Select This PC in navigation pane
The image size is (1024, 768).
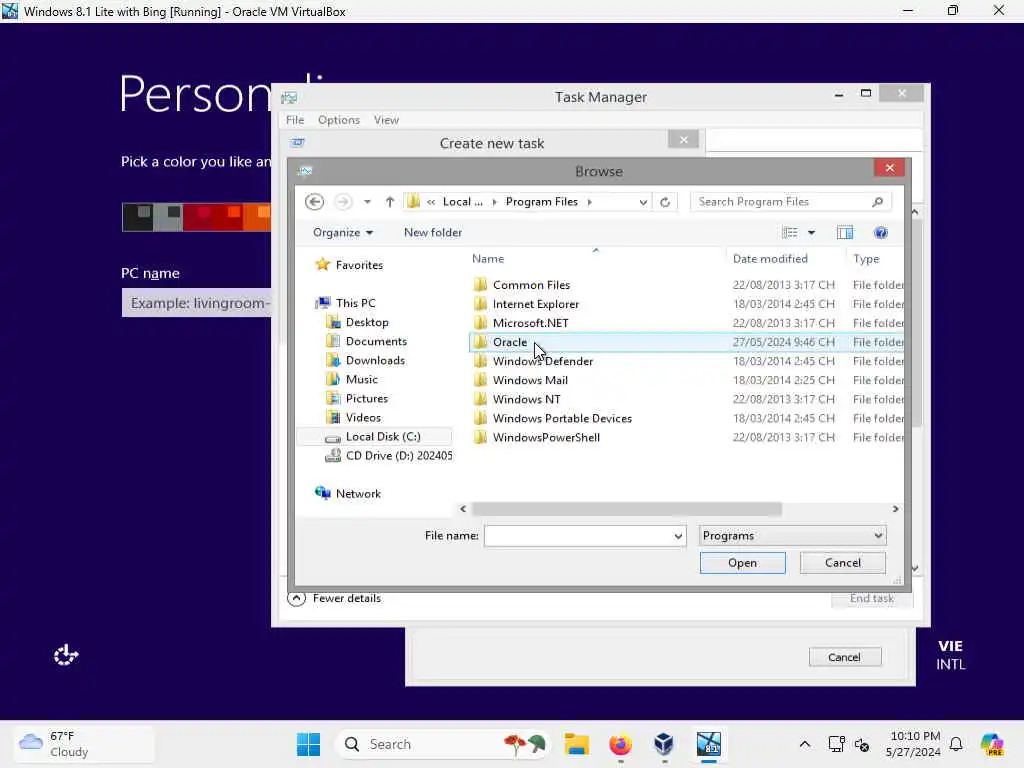(x=355, y=303)
